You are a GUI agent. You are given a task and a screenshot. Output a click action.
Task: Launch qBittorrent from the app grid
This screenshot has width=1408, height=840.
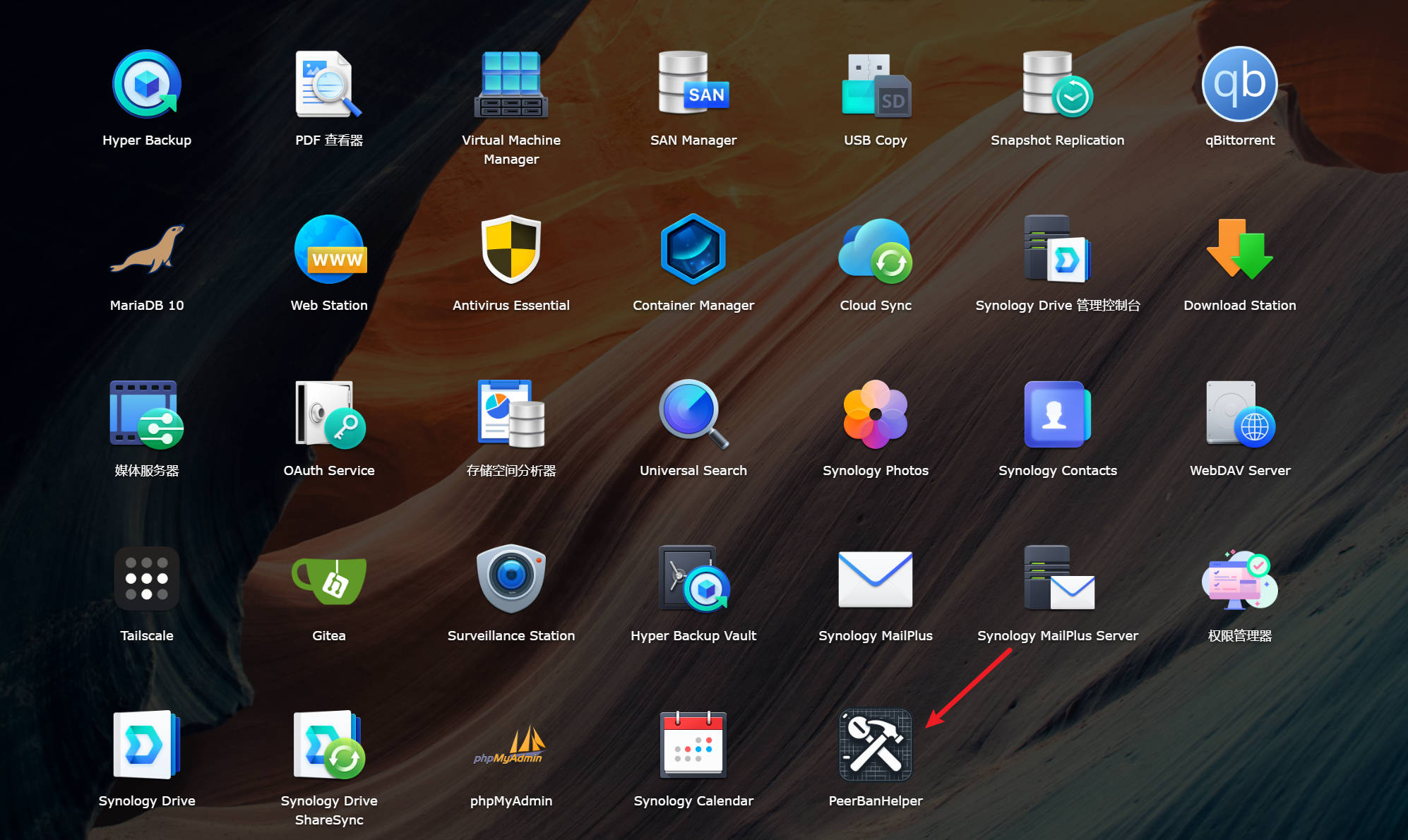tap(1239, 85)
